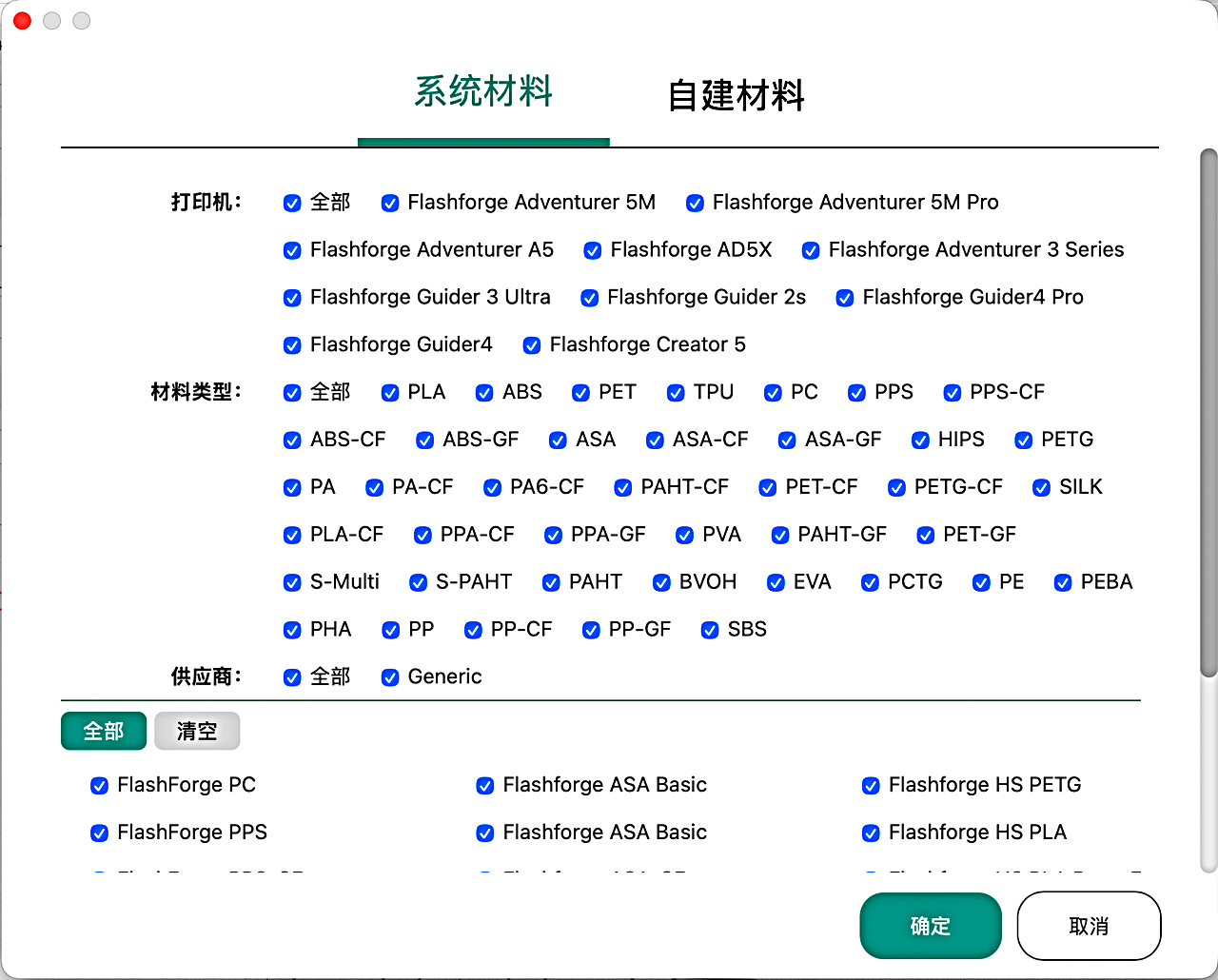The image size is (1218, 980).
Task: Deselect the Flashforge AD5X printer
Action: (x=592, y=250)
